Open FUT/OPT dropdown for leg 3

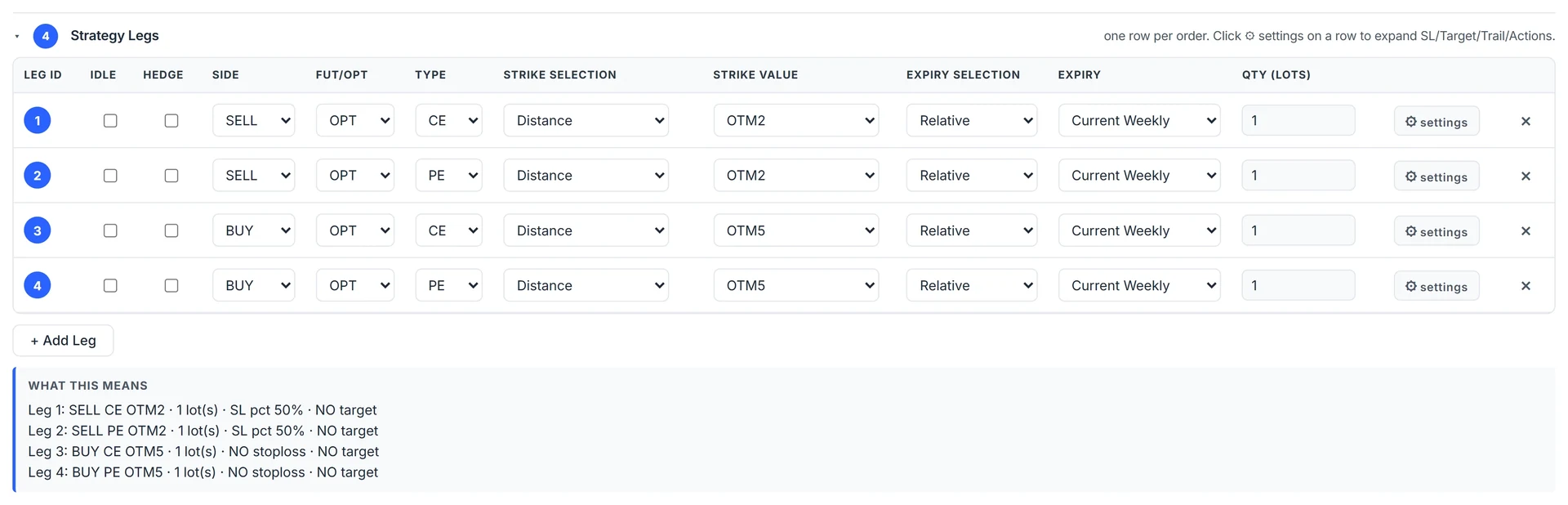coord(355,230)
